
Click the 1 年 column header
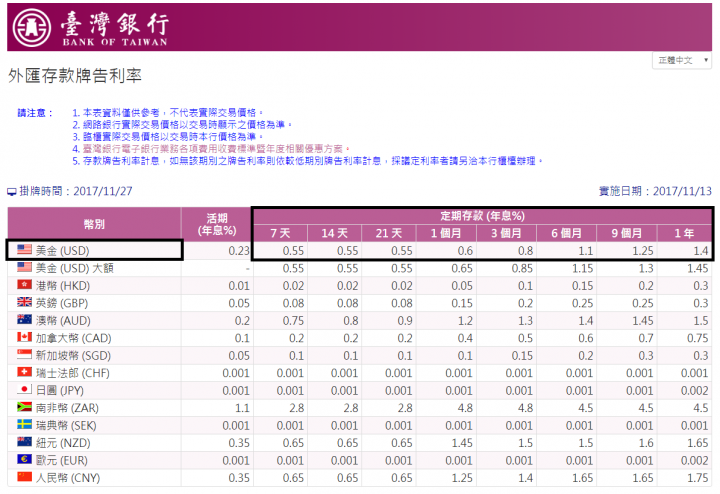[685, 232]
